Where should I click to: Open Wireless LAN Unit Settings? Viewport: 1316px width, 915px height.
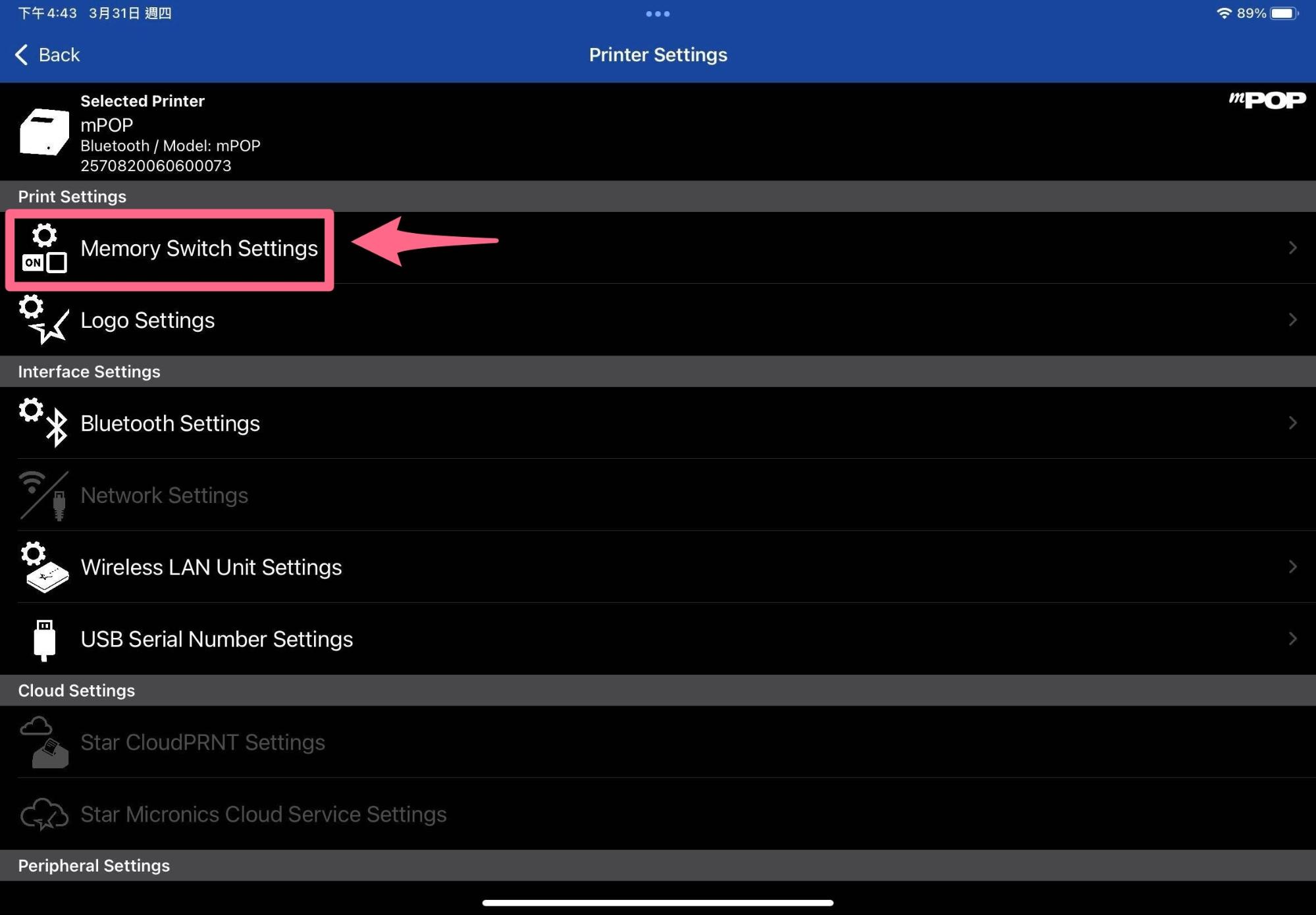[x=658, y=567]
